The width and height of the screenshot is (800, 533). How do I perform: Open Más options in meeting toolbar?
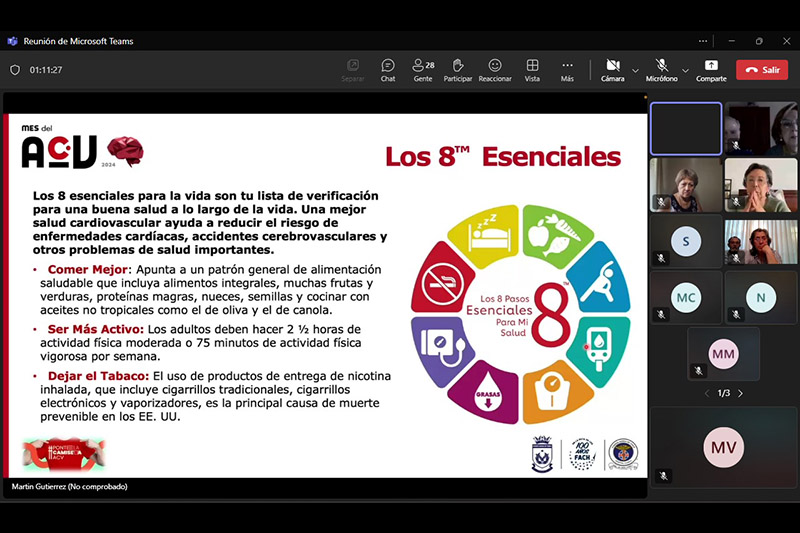click(567, 70)
